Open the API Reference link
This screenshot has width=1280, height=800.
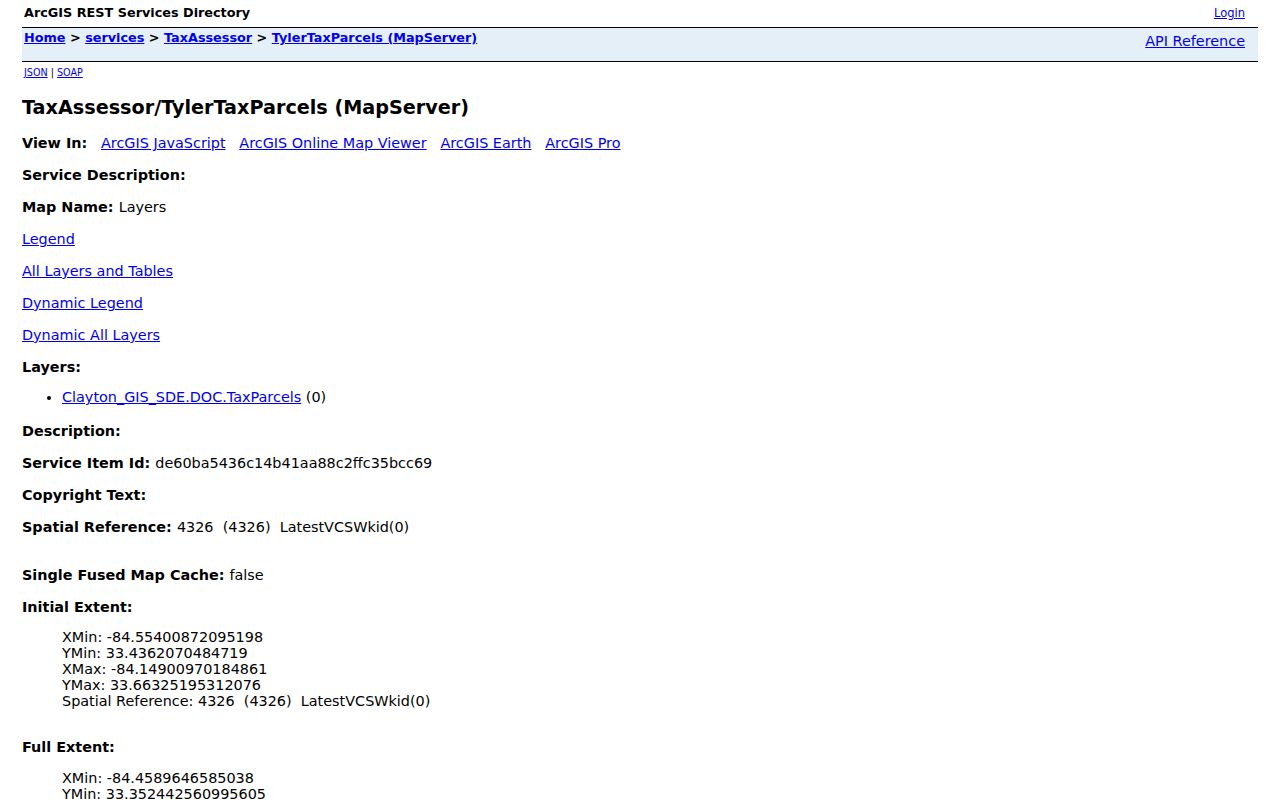[x=1195, y=41]
